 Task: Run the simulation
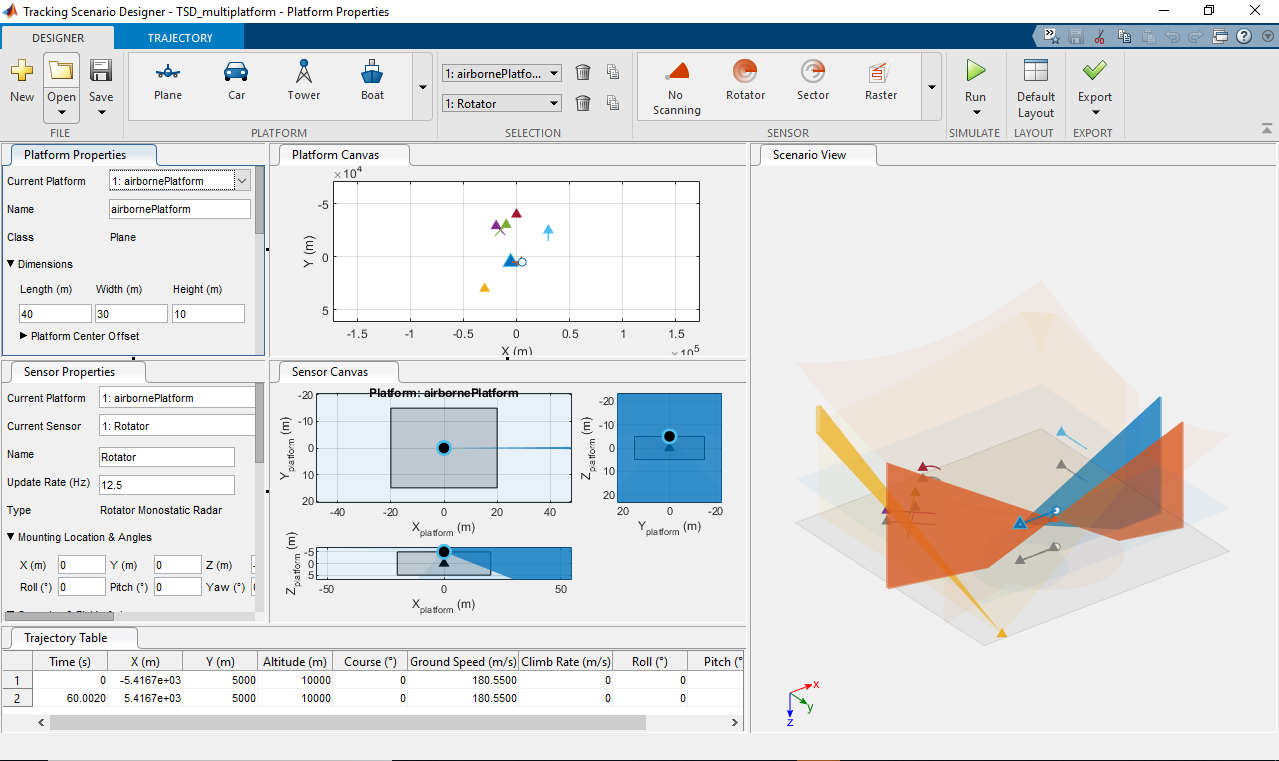click(x=975, y=80)
